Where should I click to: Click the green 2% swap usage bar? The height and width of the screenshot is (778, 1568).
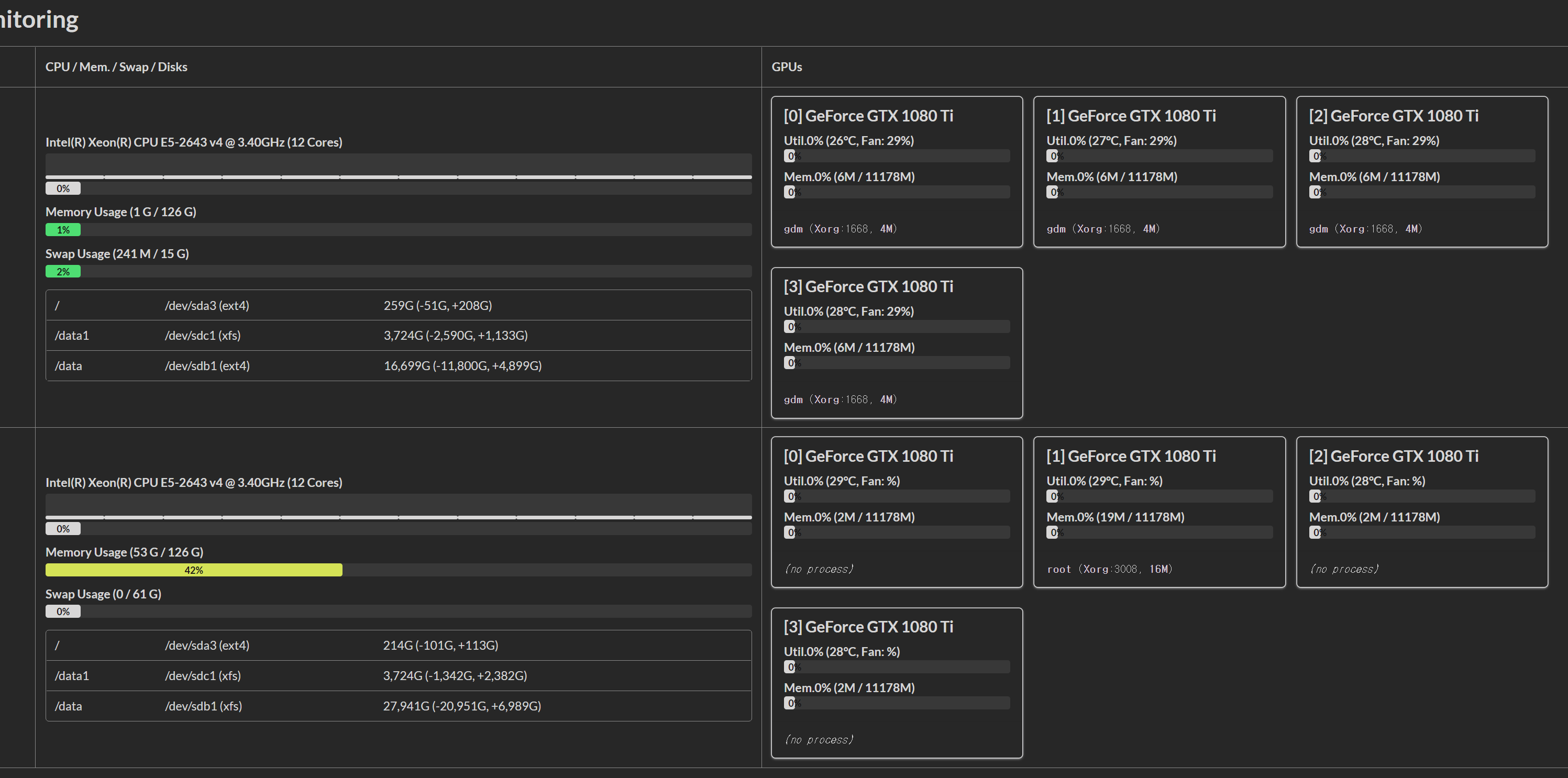[x=63, y=271]
